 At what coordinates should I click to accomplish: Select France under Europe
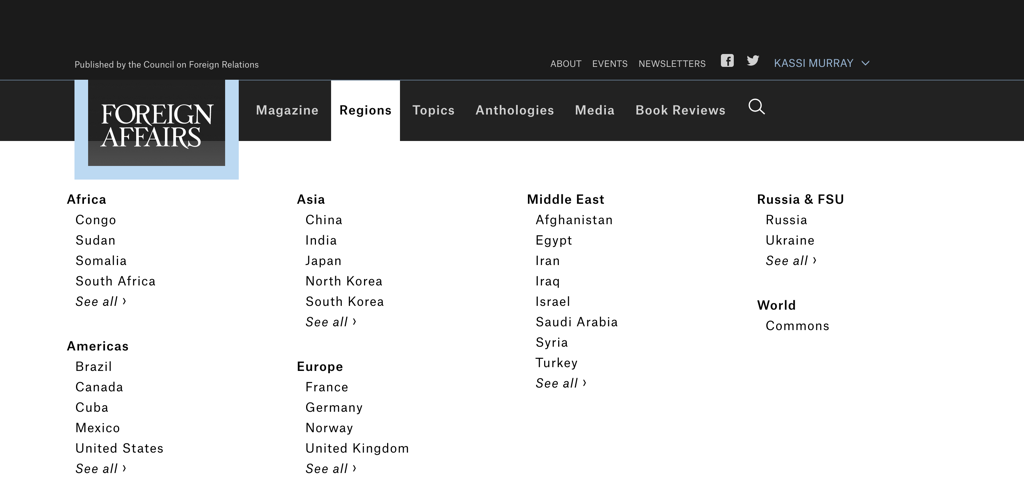[x=327, y=387]
